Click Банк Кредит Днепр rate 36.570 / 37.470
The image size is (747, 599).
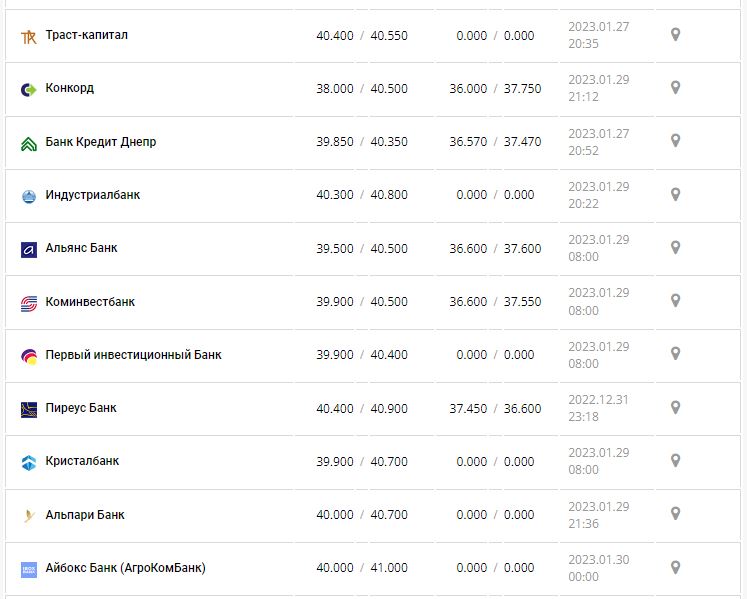tap(495, 142)
